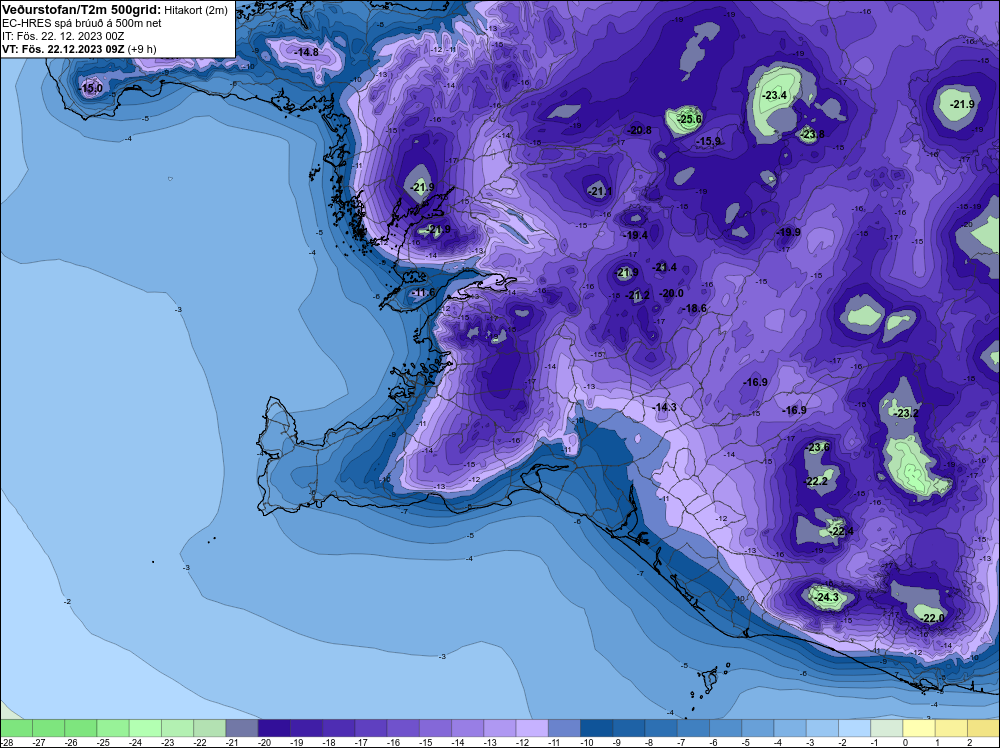Select the green -26 legend swatch
The width and height of the screenshot is (1000, 748).
coord(81,728)
